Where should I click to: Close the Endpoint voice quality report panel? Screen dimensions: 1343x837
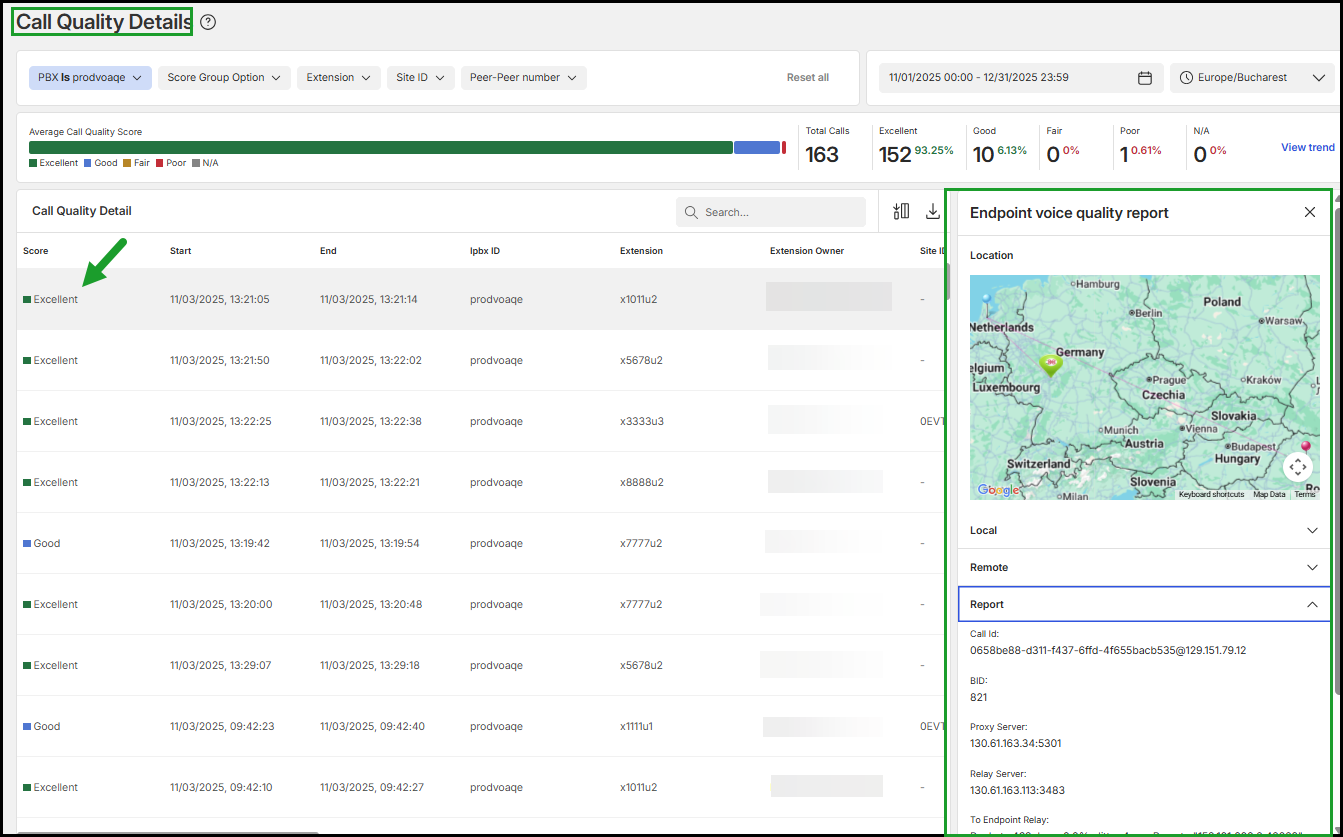(1310, 212)
